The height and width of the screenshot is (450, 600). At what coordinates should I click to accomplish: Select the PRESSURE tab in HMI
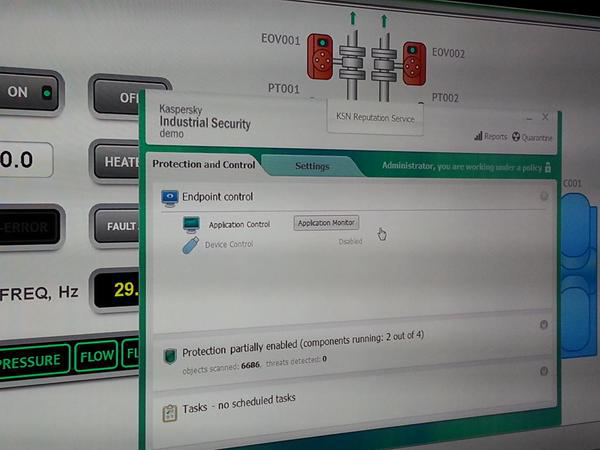tap(34, 361)
